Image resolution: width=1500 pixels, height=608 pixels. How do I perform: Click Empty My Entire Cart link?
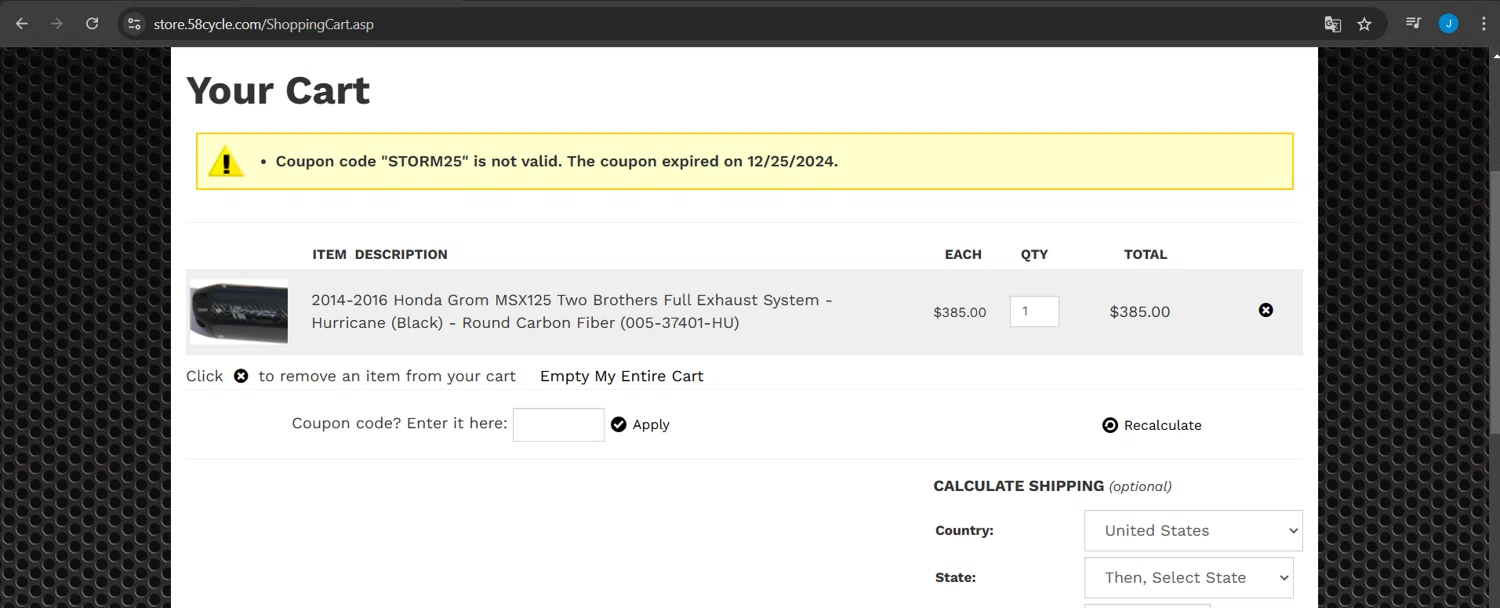coord(622,376)
